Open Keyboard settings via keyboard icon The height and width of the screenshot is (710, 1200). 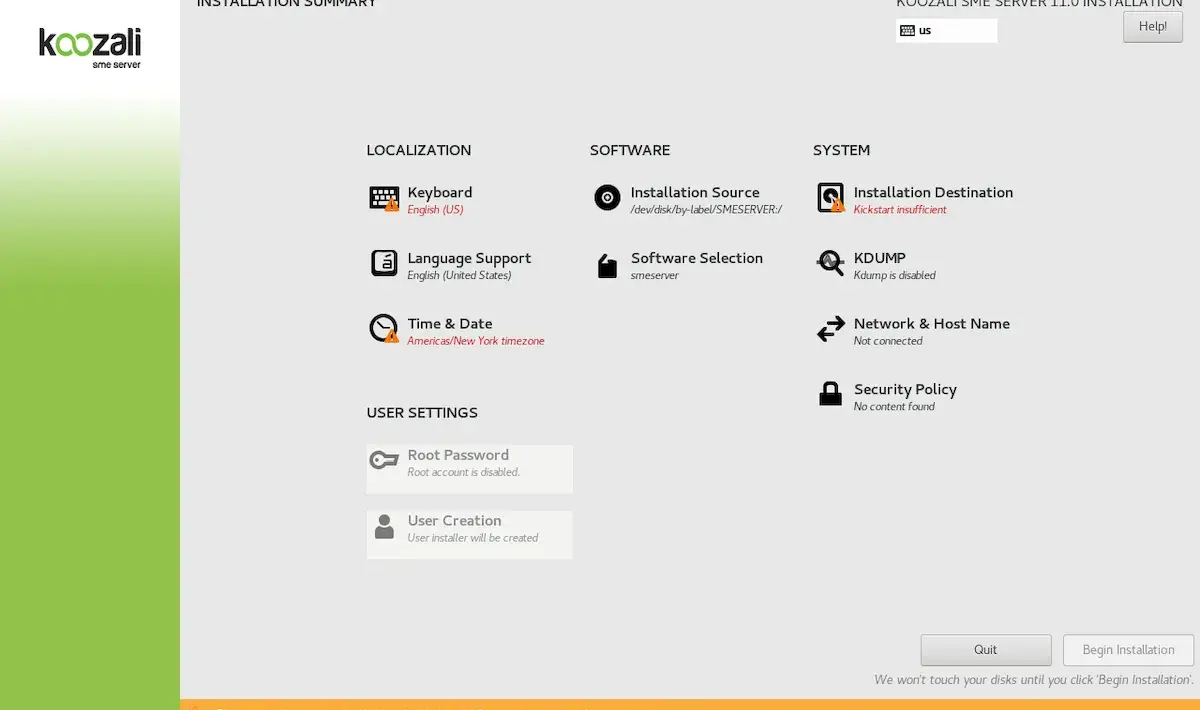point(384,199)
